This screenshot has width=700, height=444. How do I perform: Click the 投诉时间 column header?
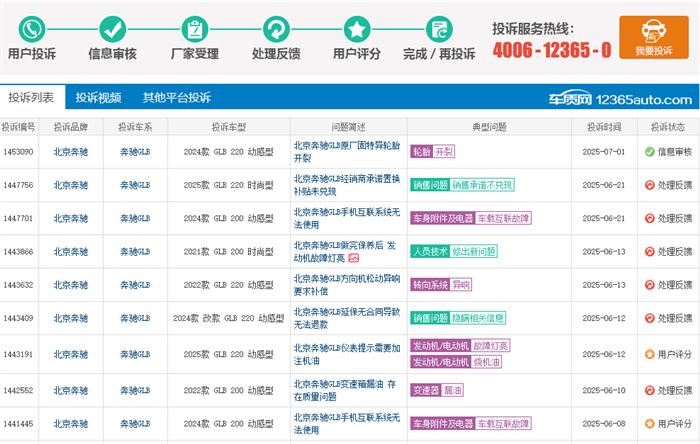[x=604, y=127]
